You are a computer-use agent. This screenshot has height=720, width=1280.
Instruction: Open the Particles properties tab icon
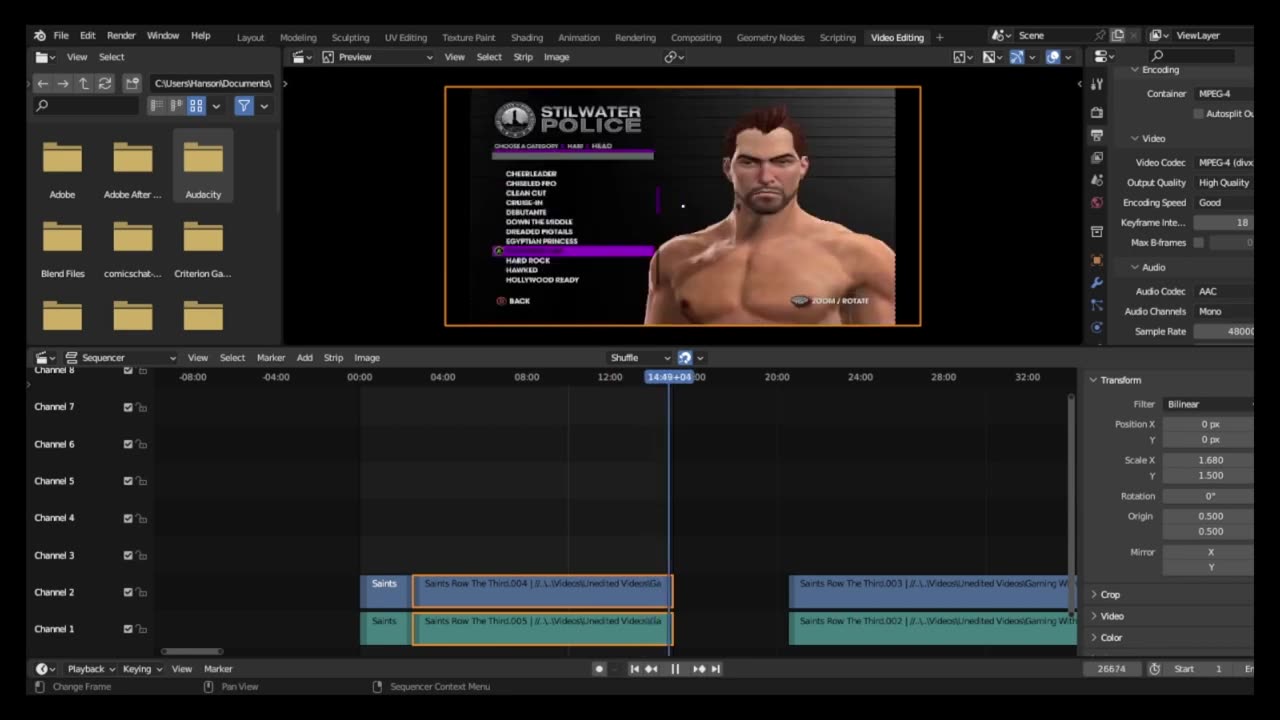point(1097,305)
